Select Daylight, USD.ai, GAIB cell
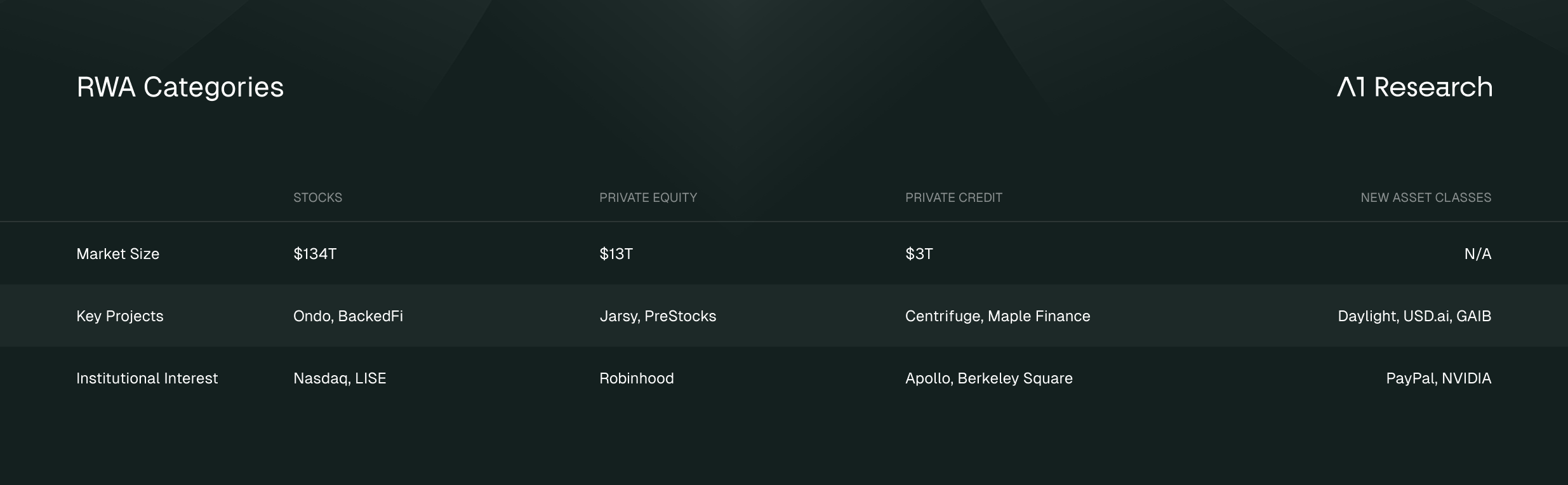Screen dimensions: 1568x485 (1414, 316)
